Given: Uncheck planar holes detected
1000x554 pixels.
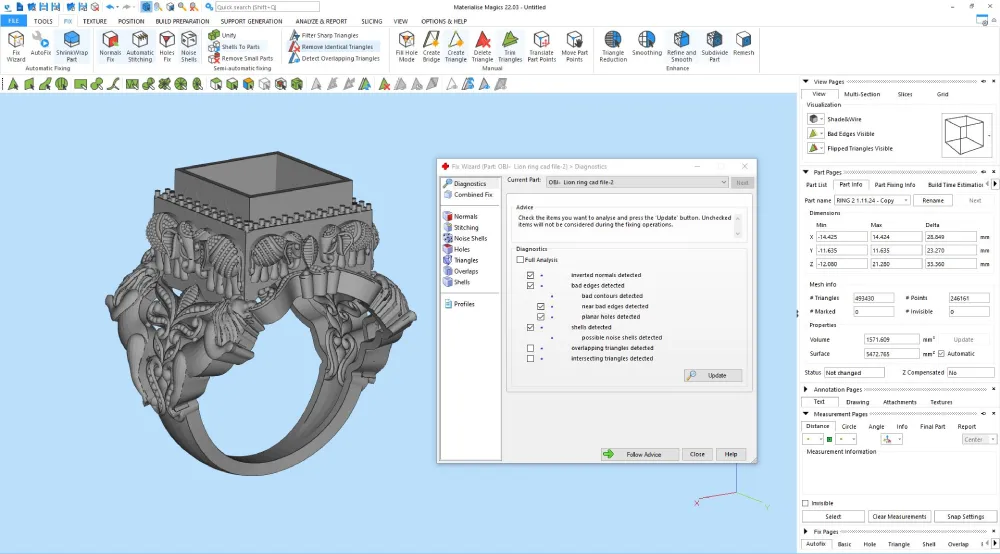Looking at the screenshot, I should click(x=541, y=316).
